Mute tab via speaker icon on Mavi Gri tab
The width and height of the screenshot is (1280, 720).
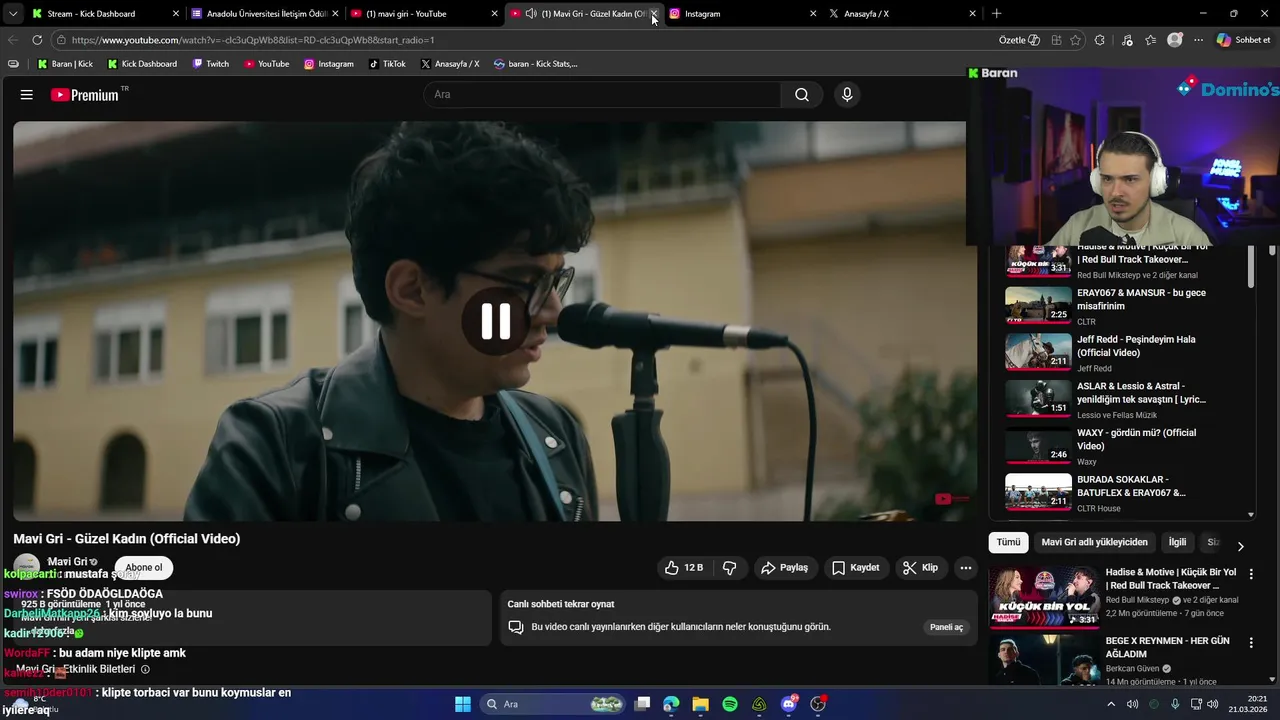point(531,14)
